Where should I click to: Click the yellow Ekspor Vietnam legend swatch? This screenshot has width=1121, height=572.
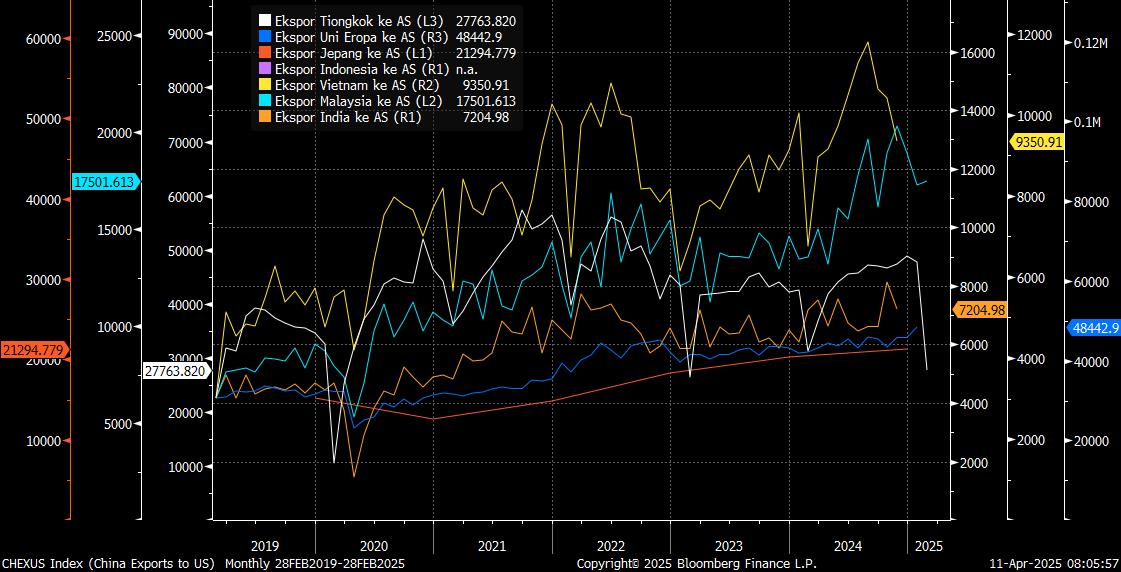coord(265,85)
